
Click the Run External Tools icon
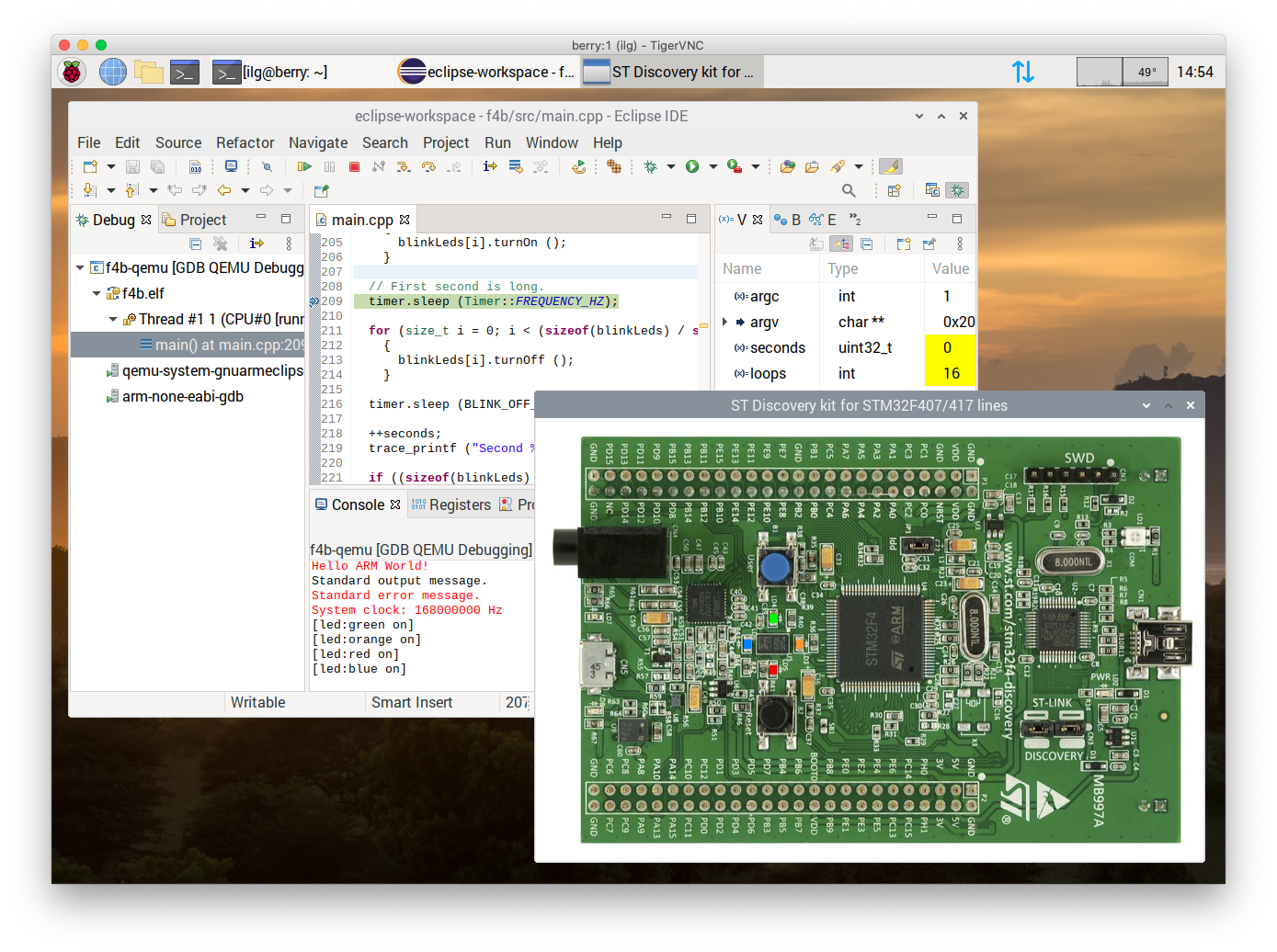tap(735, 166)
